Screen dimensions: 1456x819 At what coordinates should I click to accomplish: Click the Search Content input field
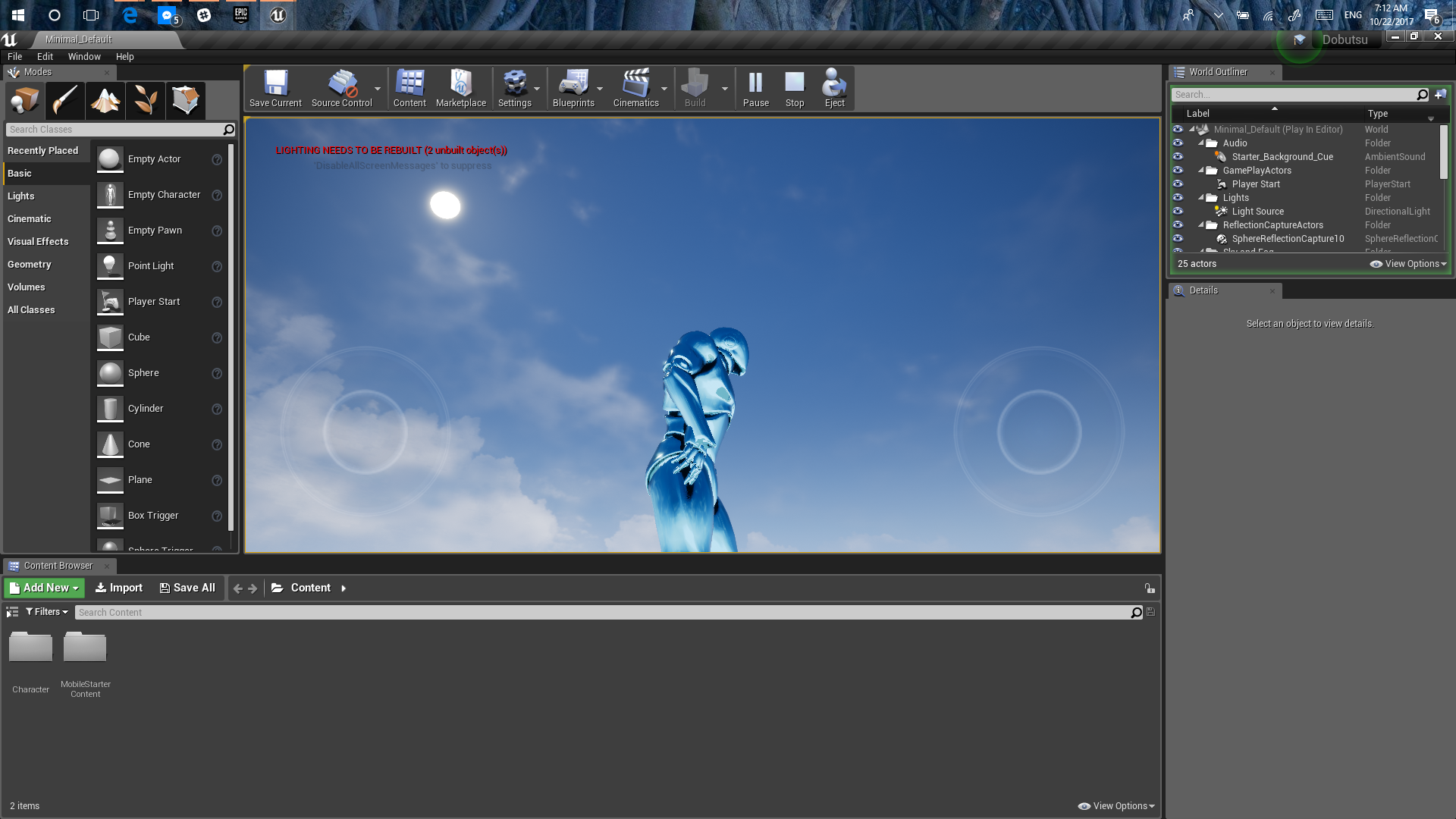[603, 613]
